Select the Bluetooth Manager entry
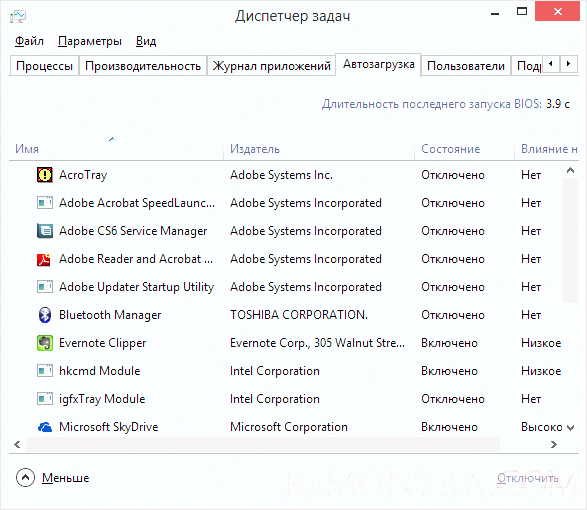Screen dimensions: 587x510 click(110, 315)
